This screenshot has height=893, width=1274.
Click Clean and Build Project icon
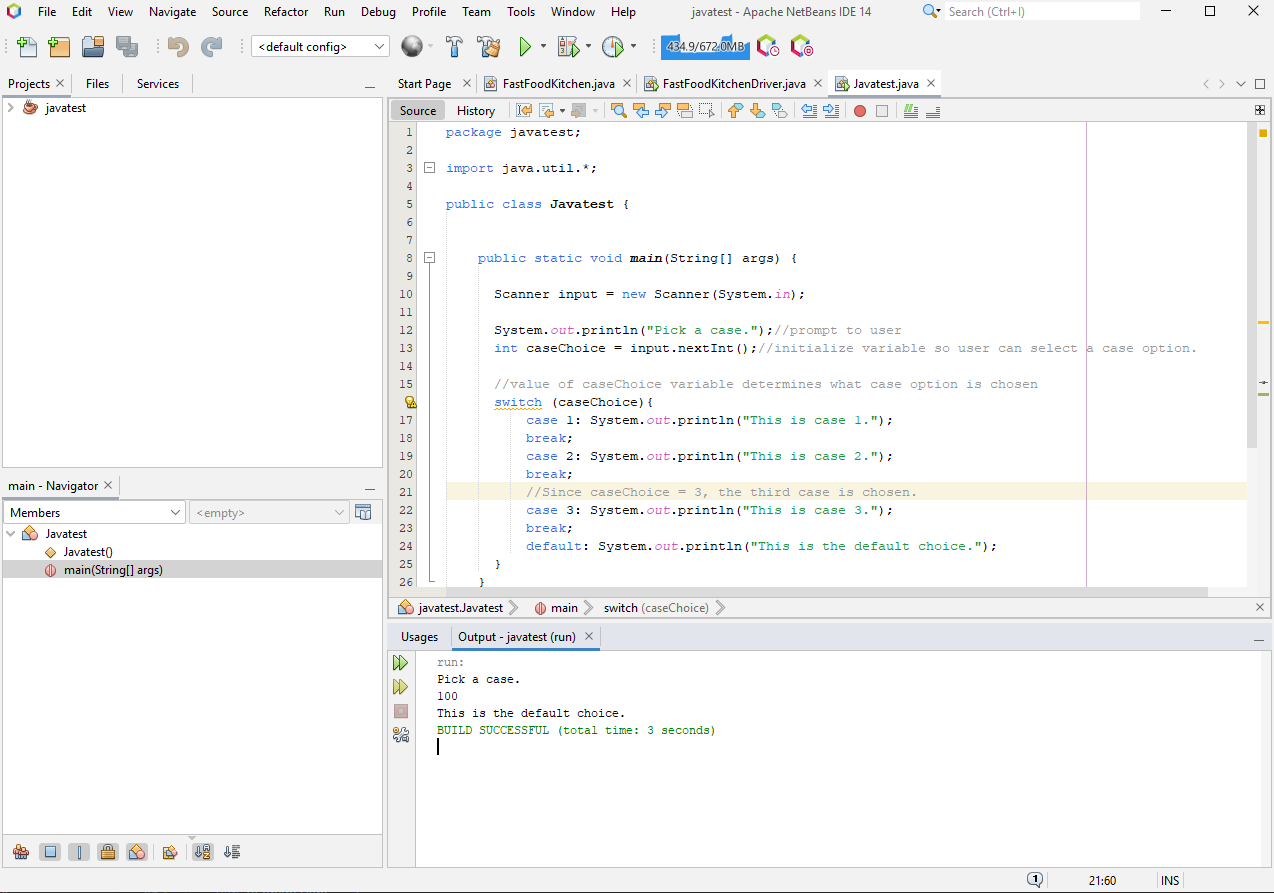488,46
